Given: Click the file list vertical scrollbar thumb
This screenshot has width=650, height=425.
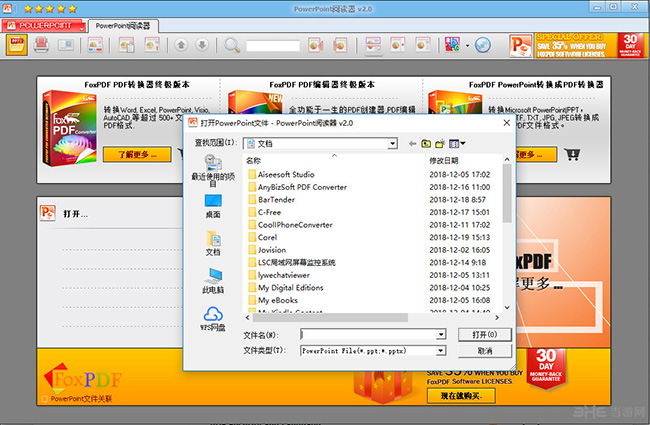Looking at the screenshot, I should (x=507, y=193).
